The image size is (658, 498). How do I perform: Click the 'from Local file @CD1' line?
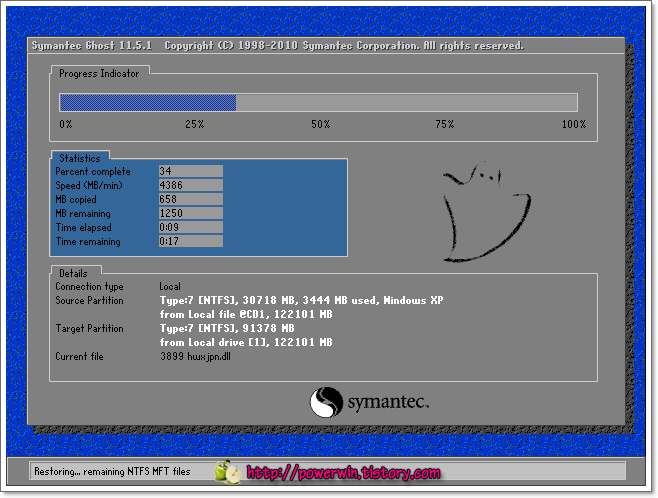pyautogui.click(x=246, y=314)
